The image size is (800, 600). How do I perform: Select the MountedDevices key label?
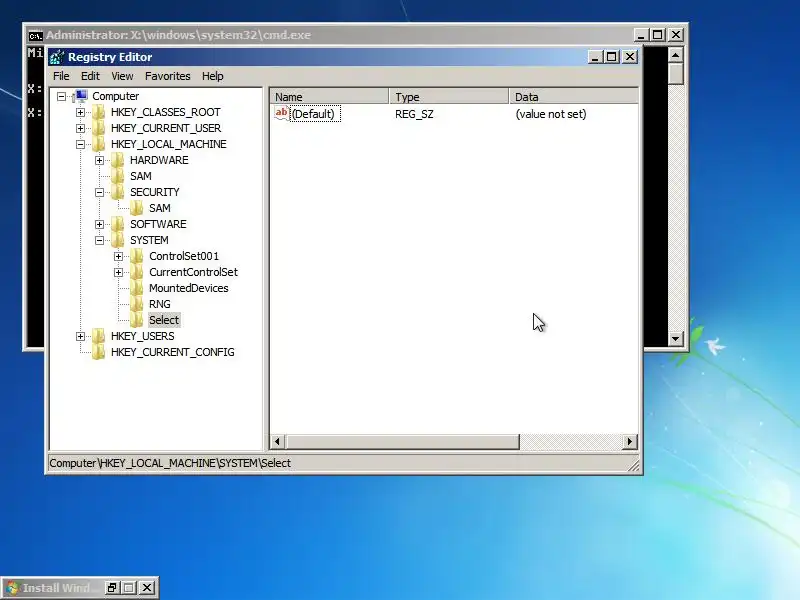(189, 288)
